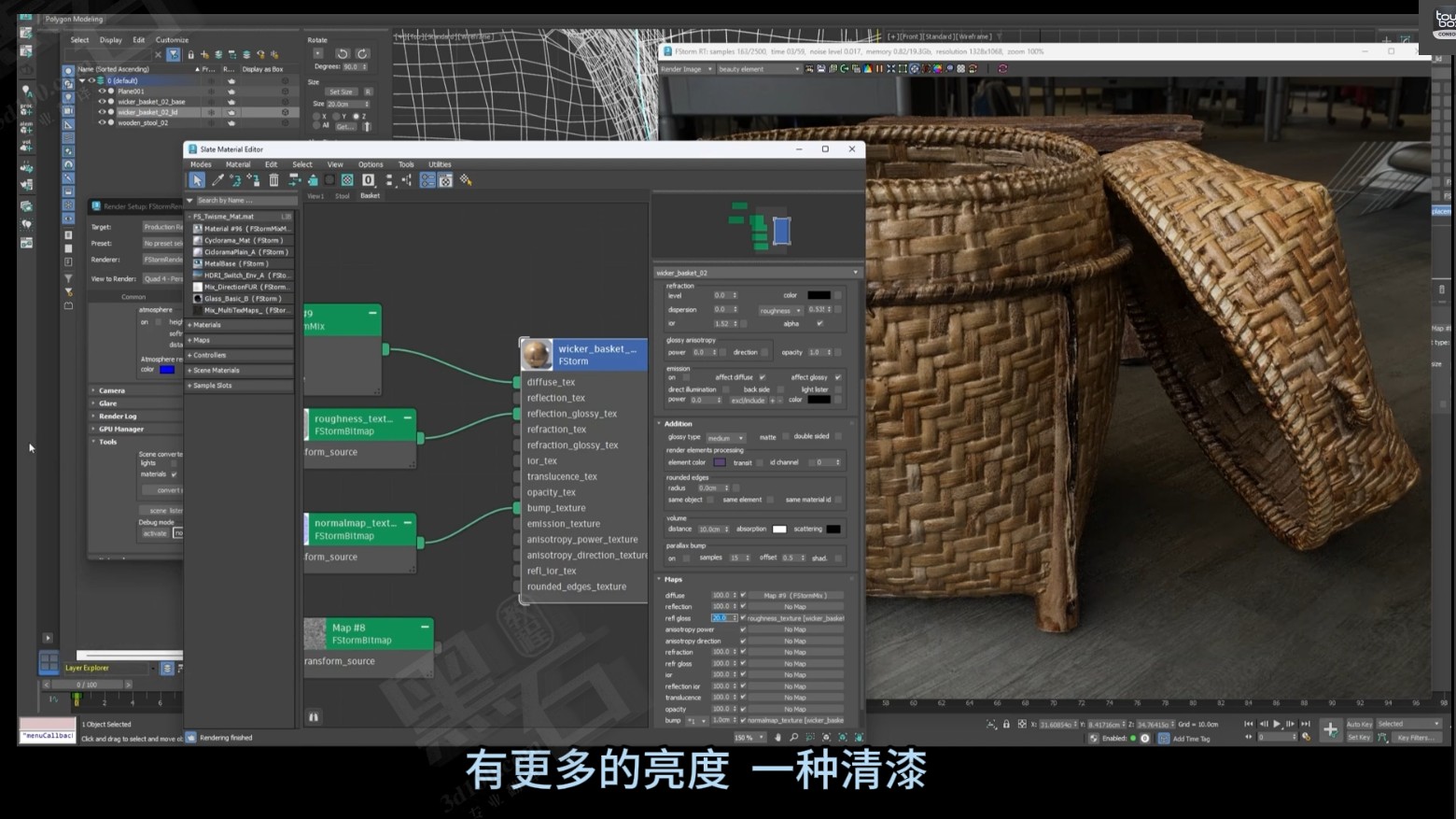Expand the Materials group in browser
1456x819 pixels.
241,325
